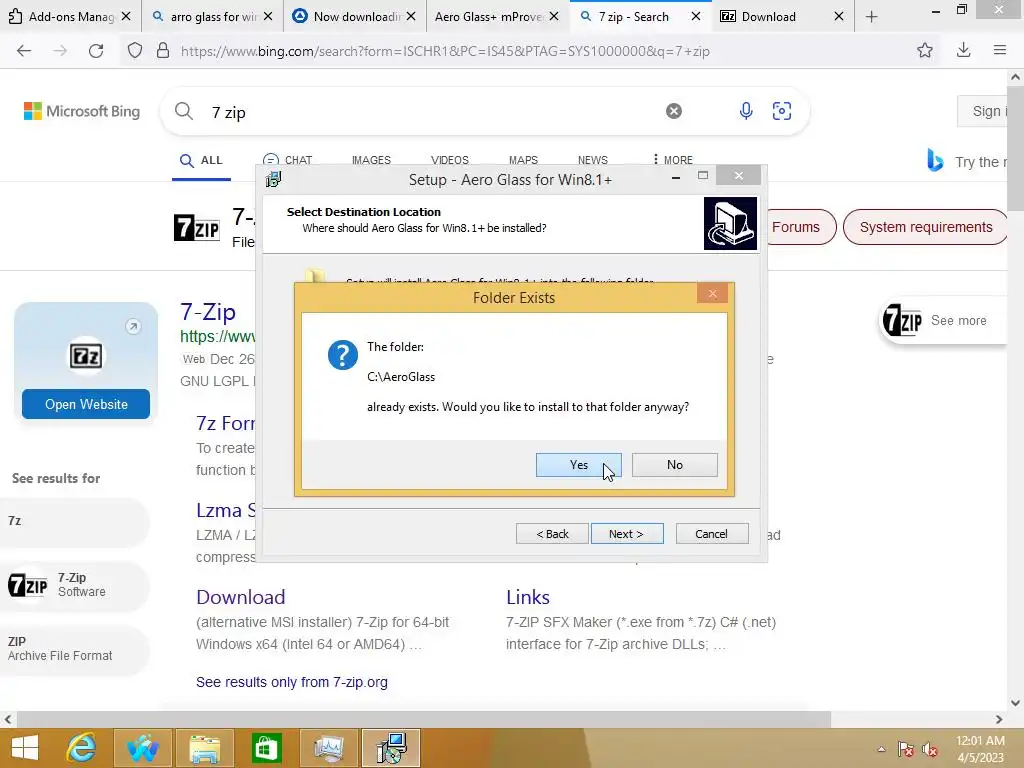Open IMAGES results tab
The height and width of the screenshot is (768, 1024).
(x=371, y=160)
